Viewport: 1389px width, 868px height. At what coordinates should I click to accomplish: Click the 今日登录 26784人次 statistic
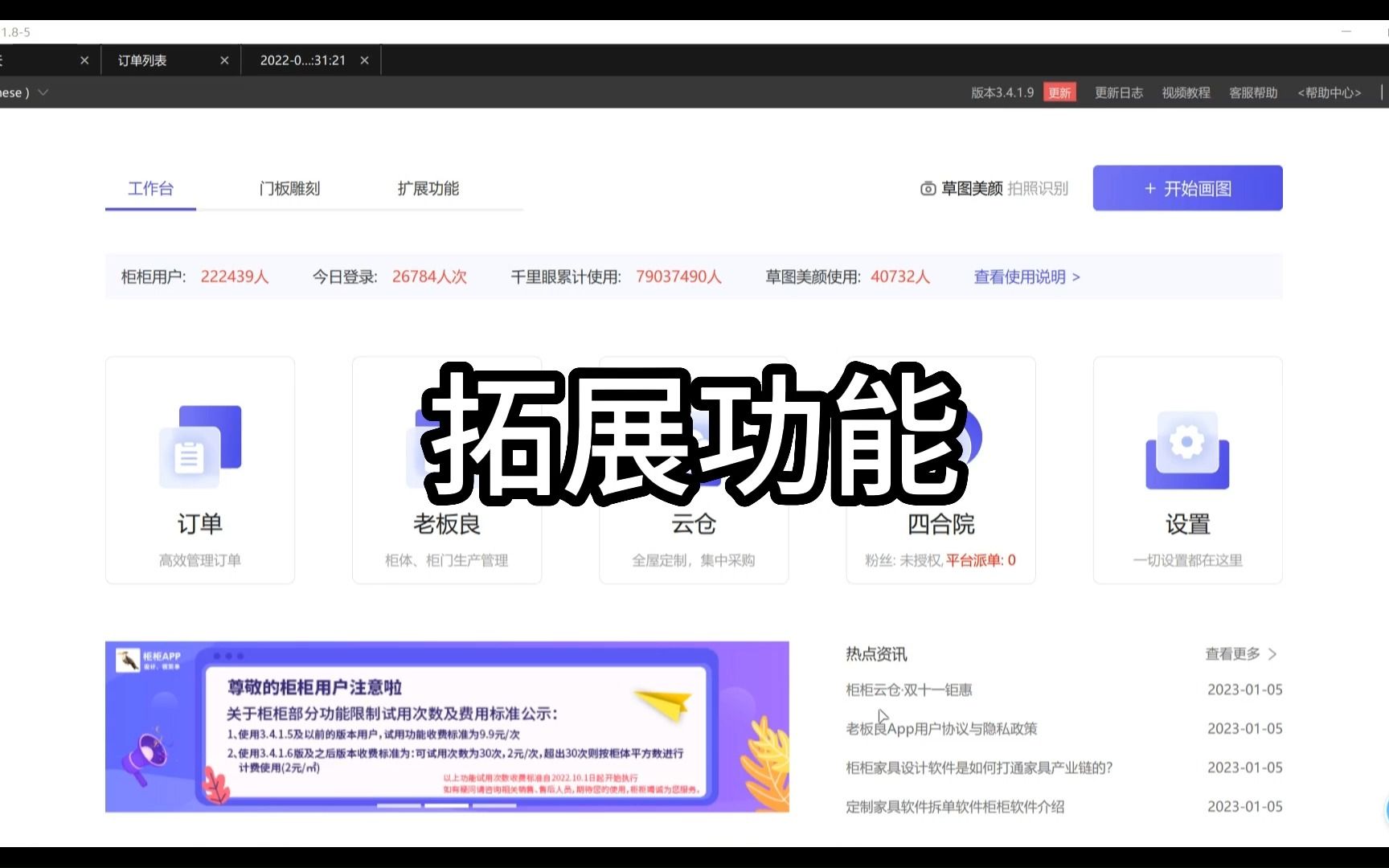coord(390,277)
